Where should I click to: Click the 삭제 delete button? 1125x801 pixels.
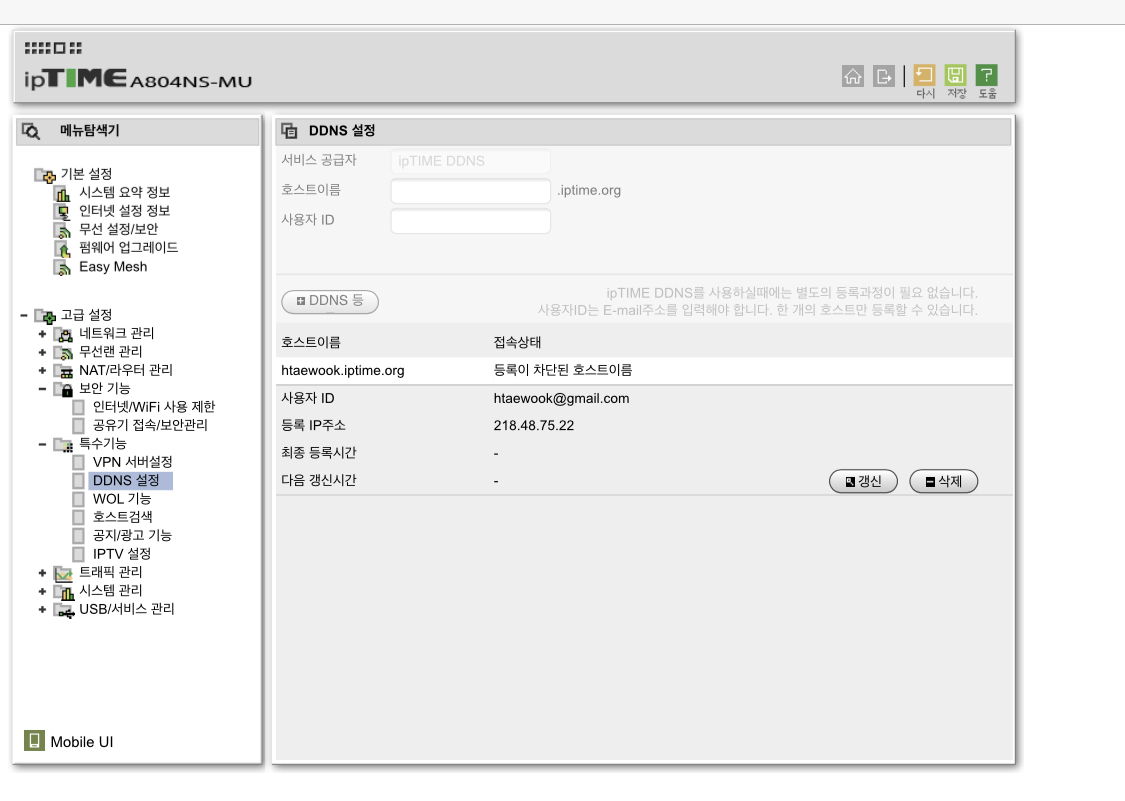(x=943, y=481)
